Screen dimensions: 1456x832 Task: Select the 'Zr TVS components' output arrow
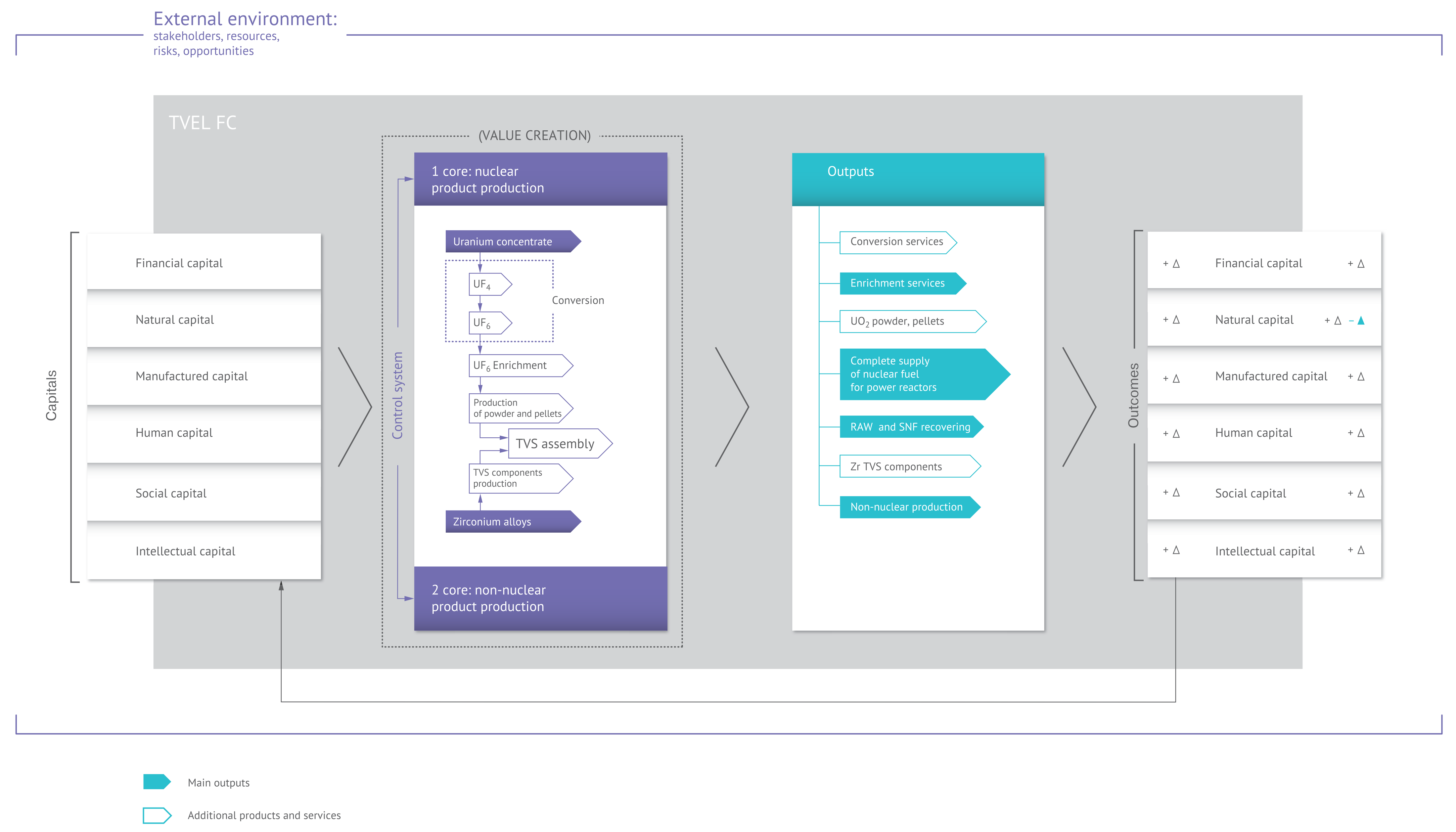click(910, 466)
